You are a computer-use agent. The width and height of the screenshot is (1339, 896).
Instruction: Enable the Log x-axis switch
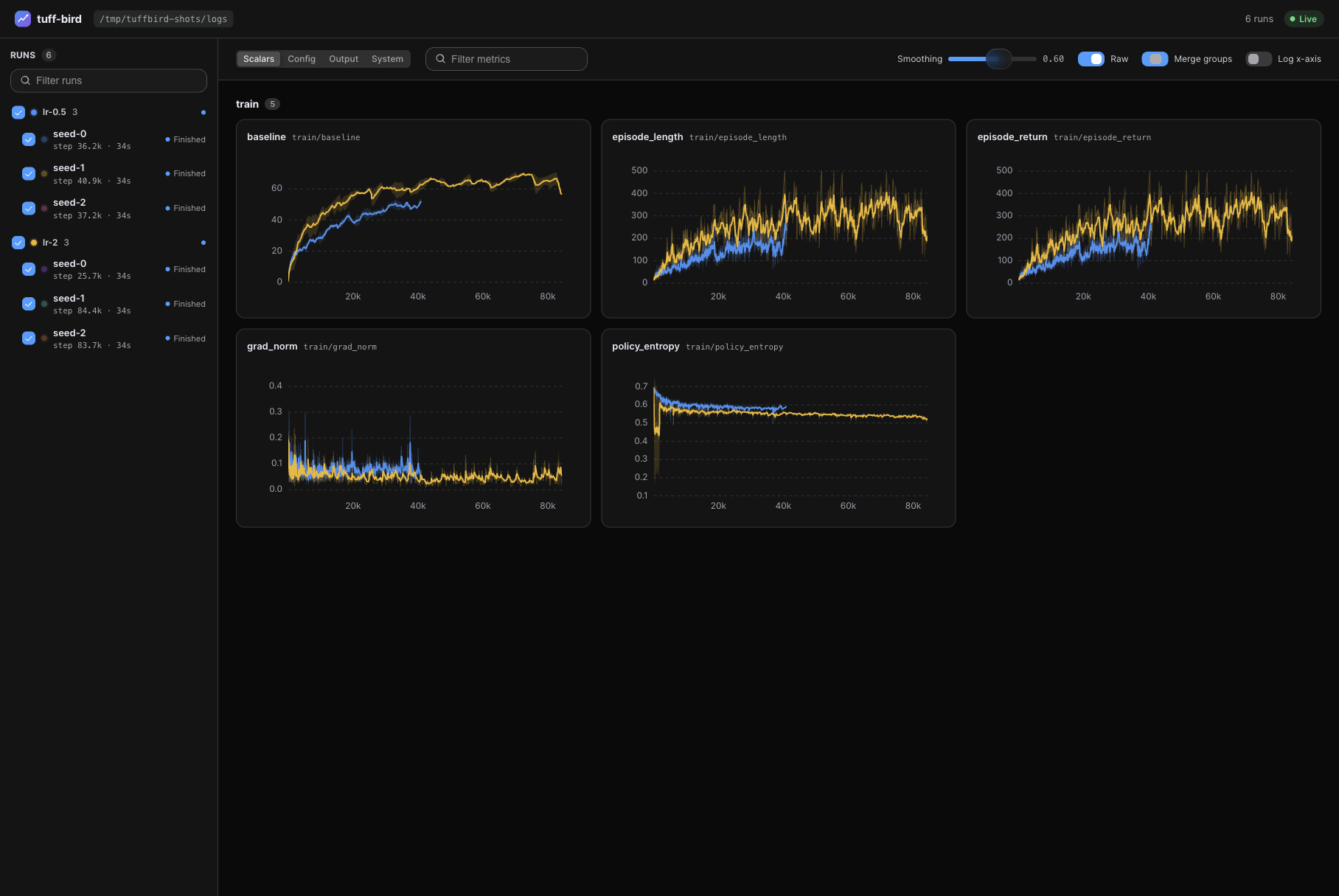click(1259, 59)
